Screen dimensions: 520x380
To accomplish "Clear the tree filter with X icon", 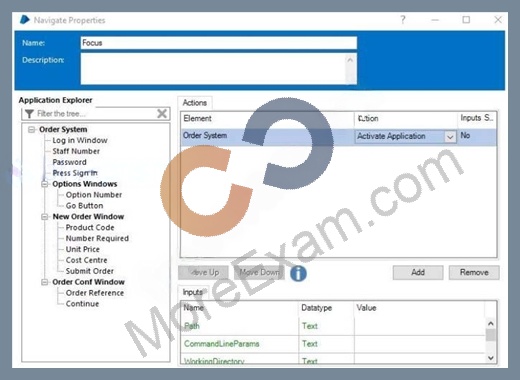I will tap(162, 114).
